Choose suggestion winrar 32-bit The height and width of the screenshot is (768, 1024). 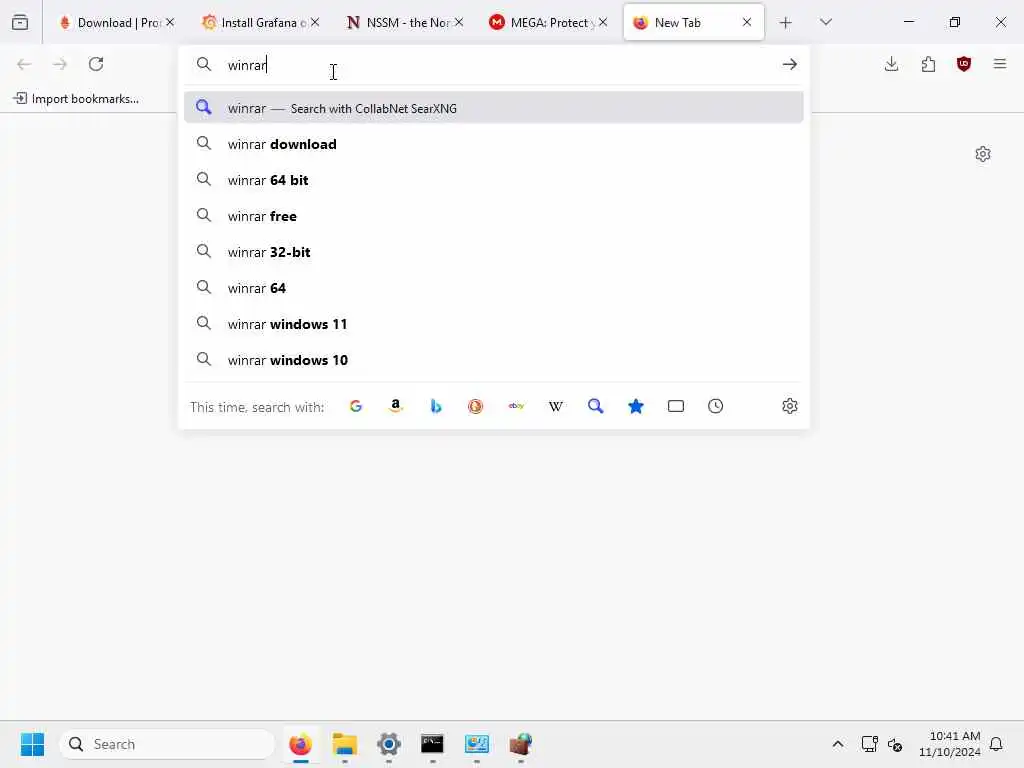tap(493, 251)
